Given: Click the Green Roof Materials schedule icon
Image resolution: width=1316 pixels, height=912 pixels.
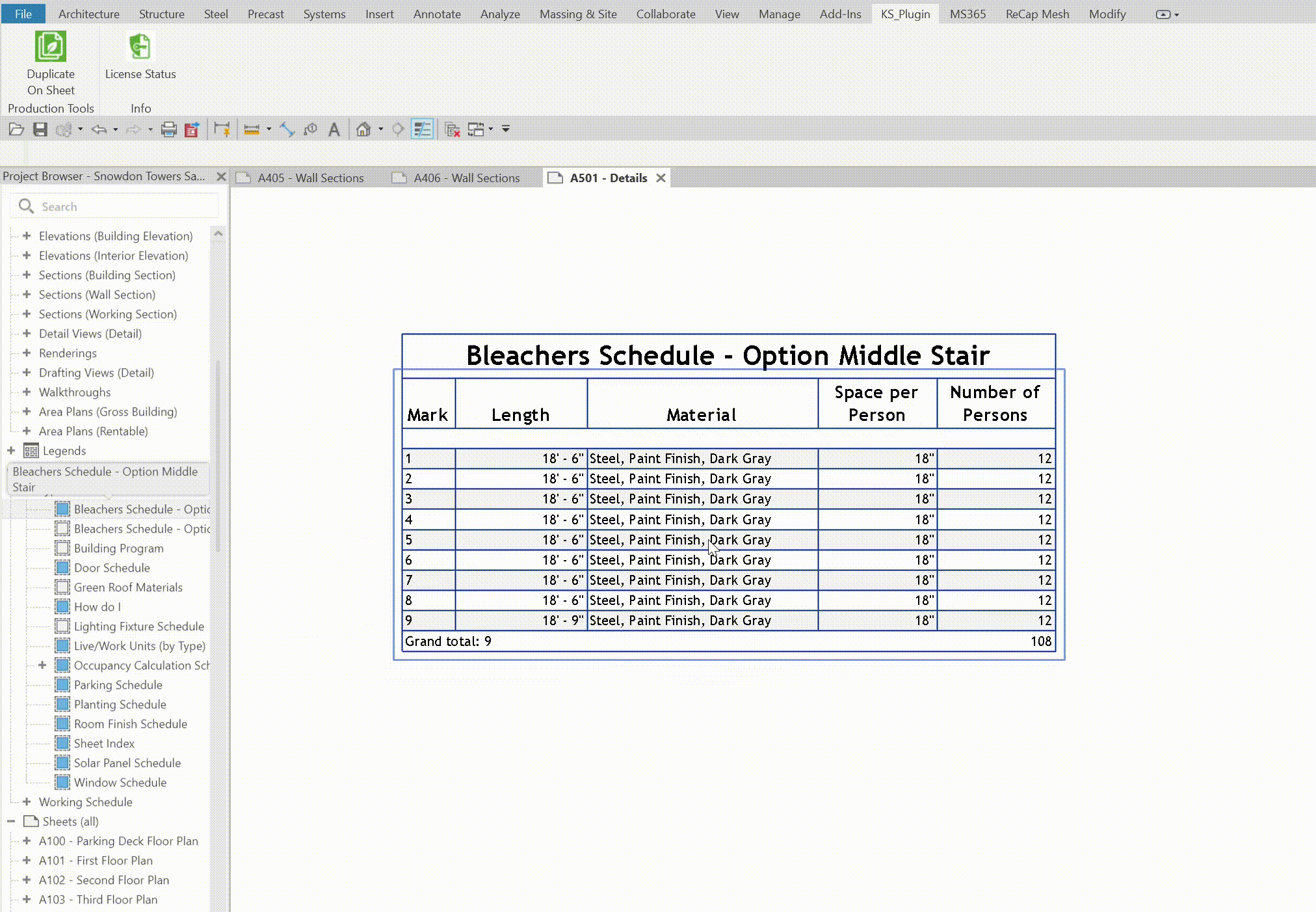Looking at the screenshot, I should [62, 587].
